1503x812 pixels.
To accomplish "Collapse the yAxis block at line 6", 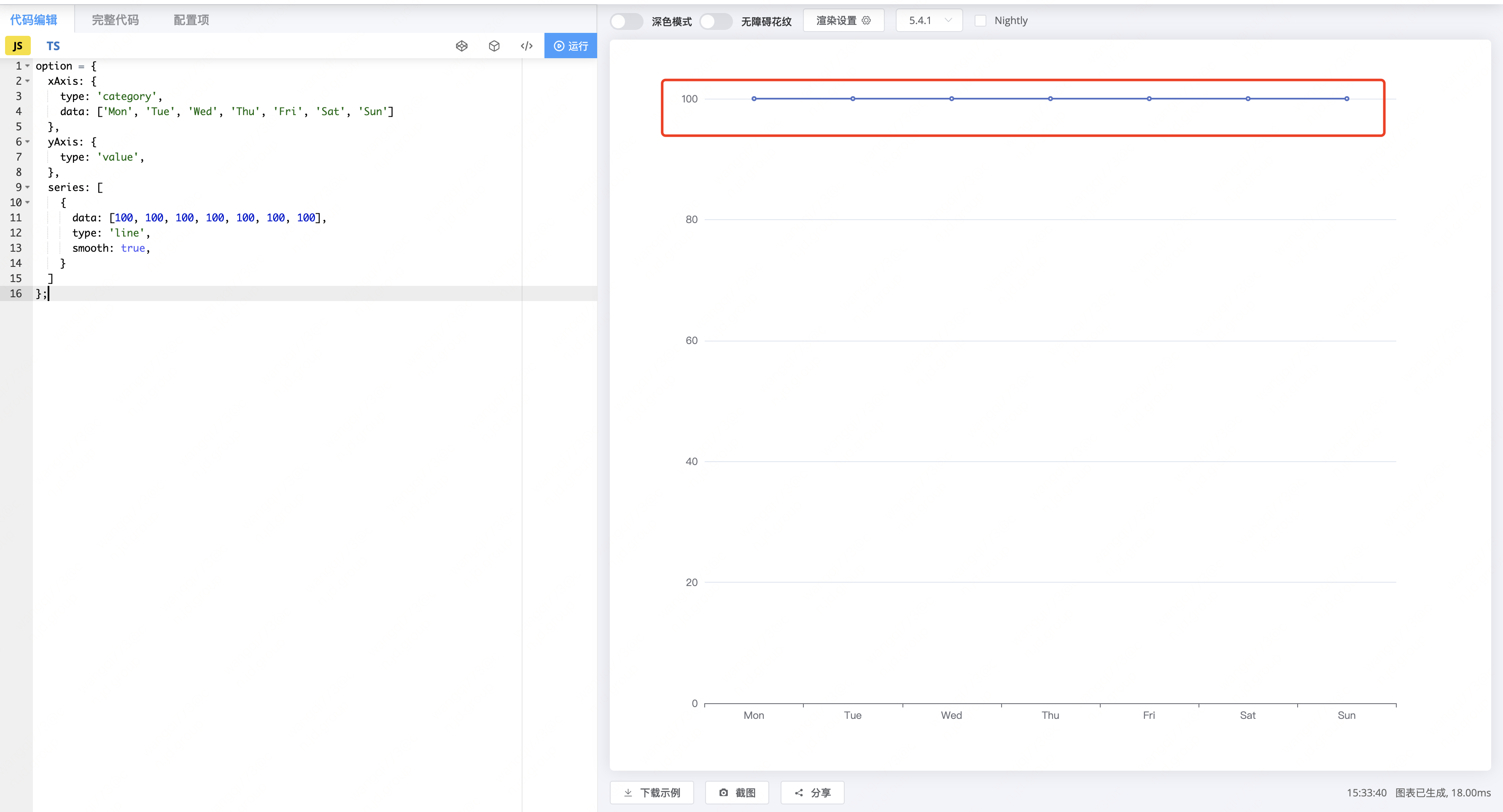I will coord(27,142).
